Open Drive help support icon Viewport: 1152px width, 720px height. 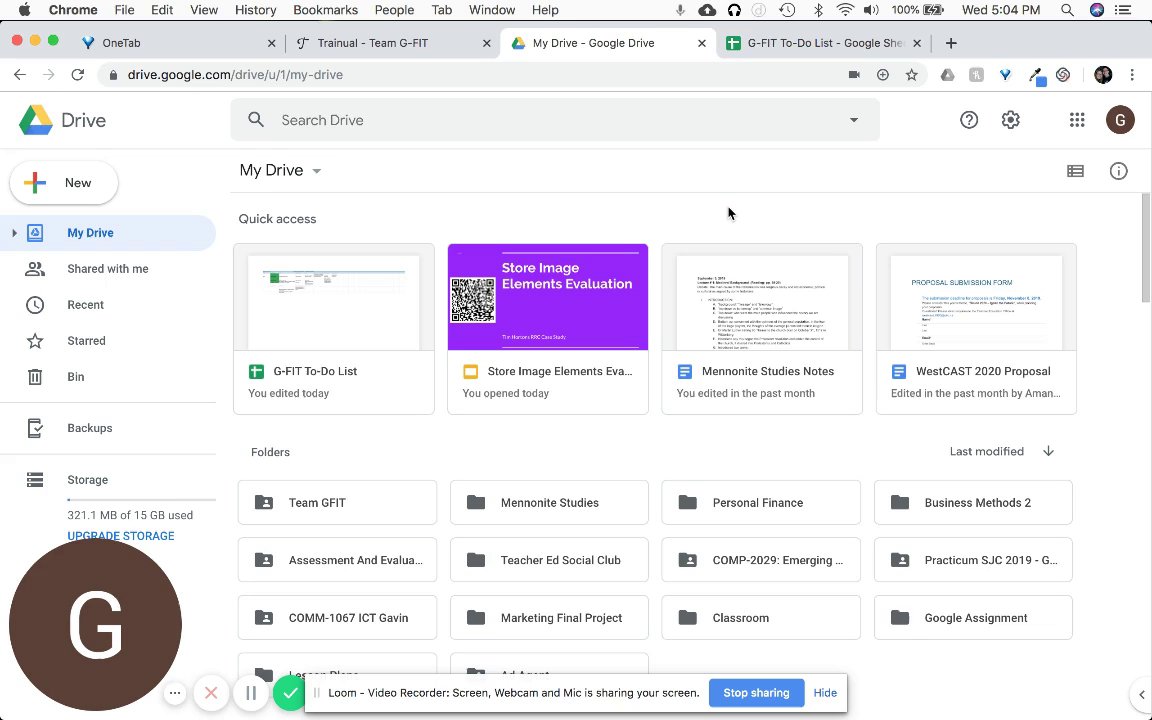969,120
